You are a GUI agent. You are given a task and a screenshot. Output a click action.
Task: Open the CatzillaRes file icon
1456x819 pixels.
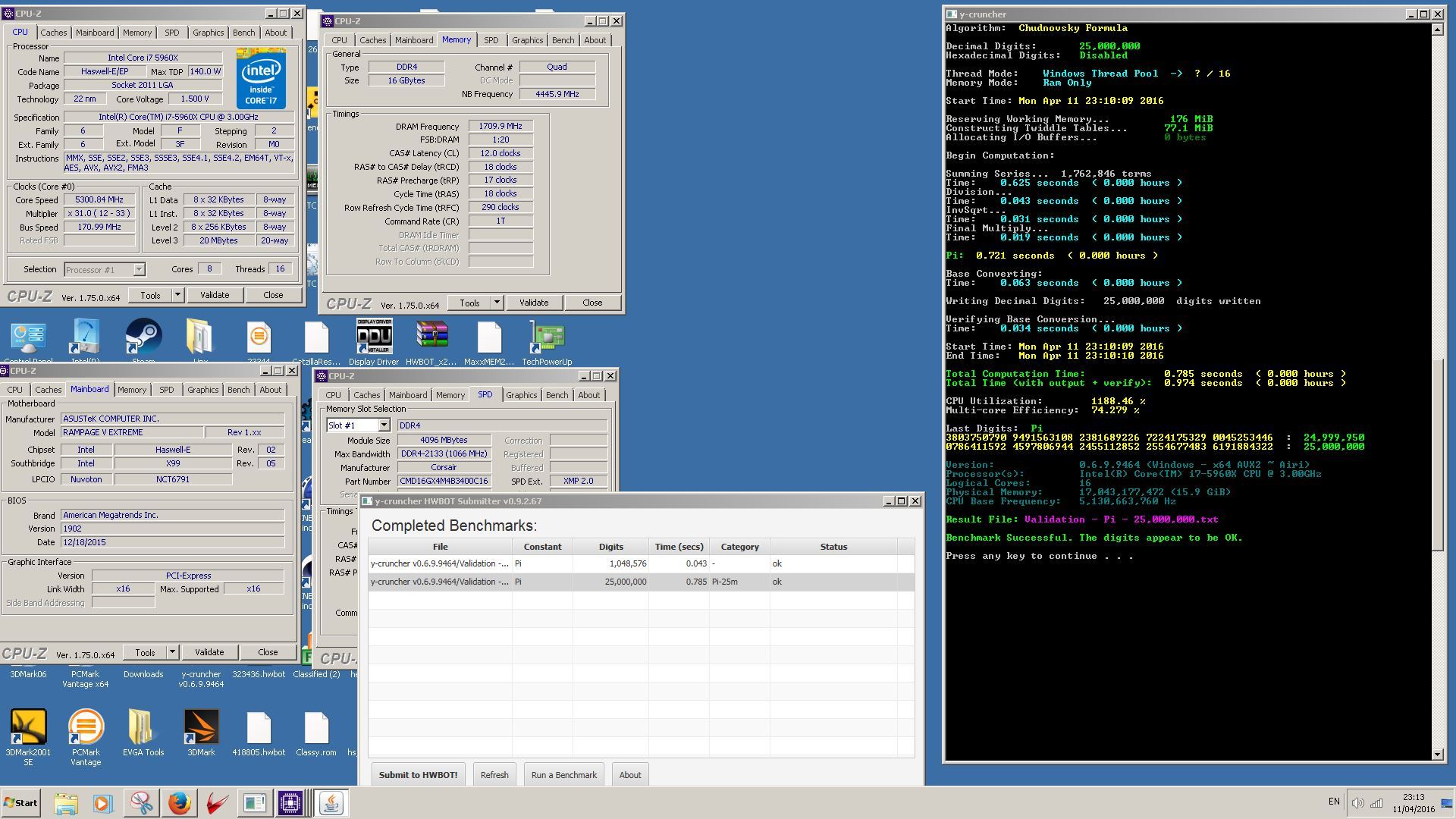pos(316,341)
